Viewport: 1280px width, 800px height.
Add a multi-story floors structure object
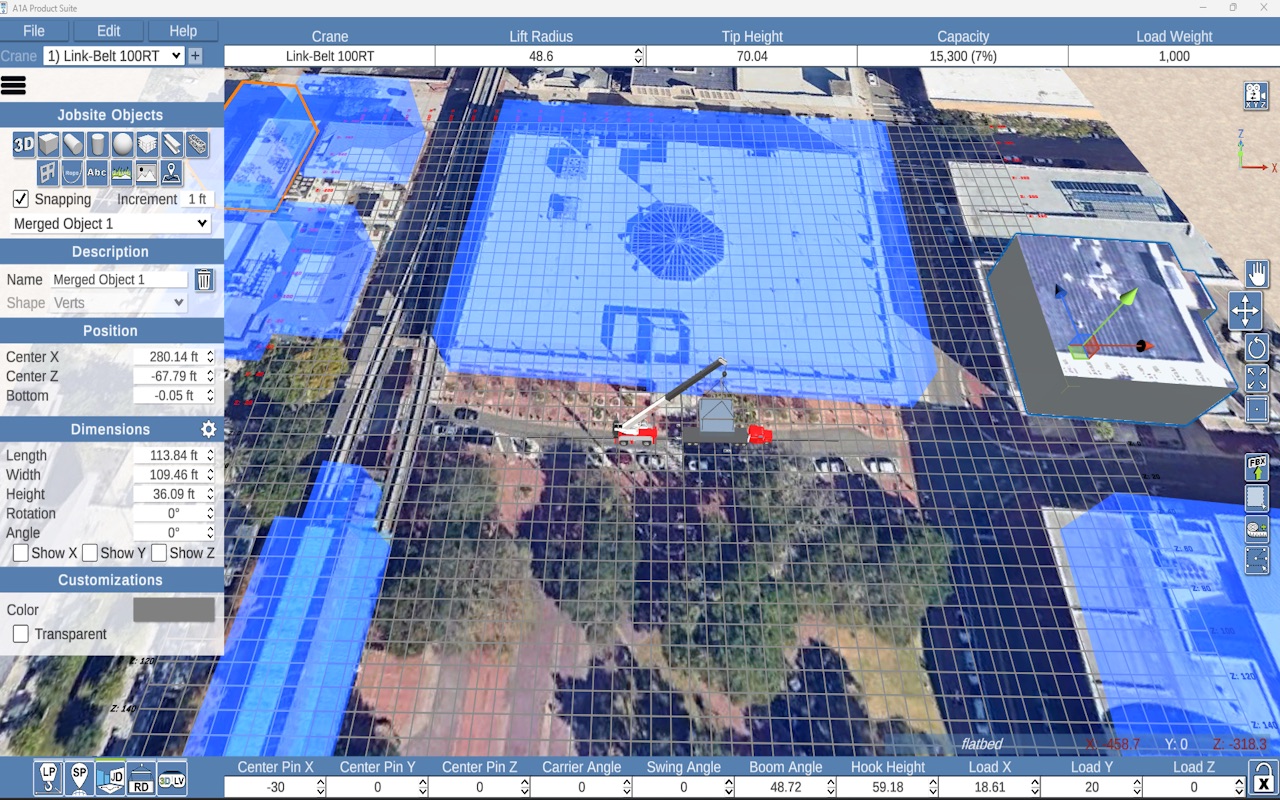click(x=147, y=145)
